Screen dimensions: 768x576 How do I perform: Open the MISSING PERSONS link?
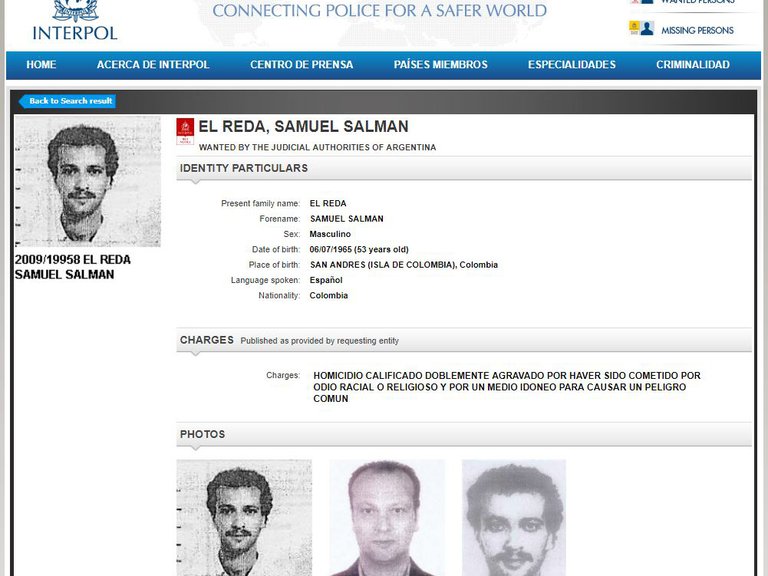point(697,30)
